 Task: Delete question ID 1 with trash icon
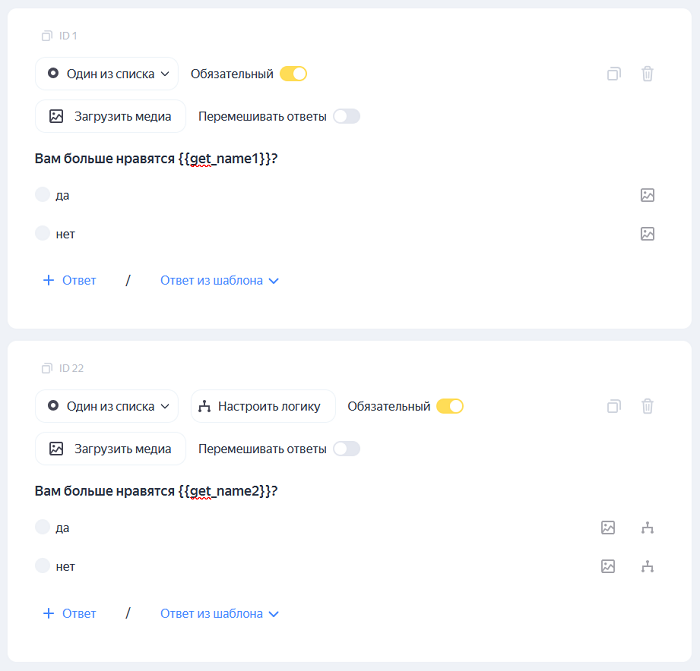[647, 74]
